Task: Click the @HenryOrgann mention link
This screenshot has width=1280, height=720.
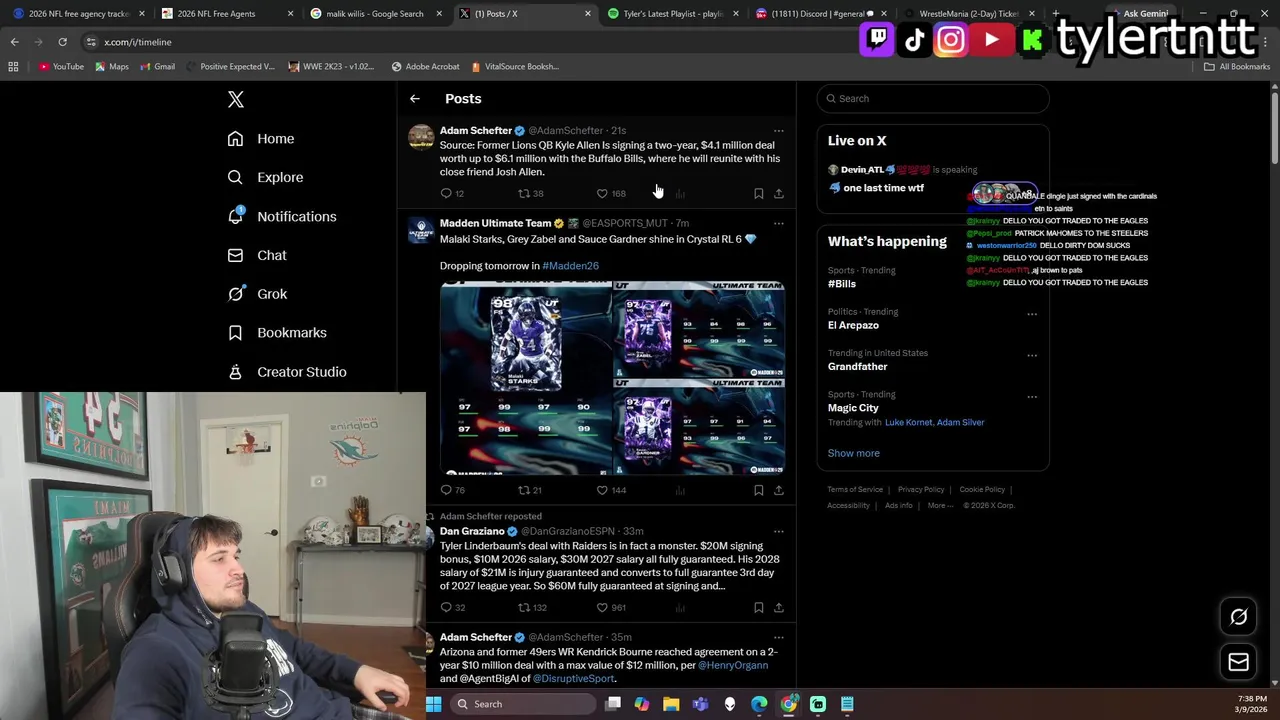Action: tap(733, 665)
